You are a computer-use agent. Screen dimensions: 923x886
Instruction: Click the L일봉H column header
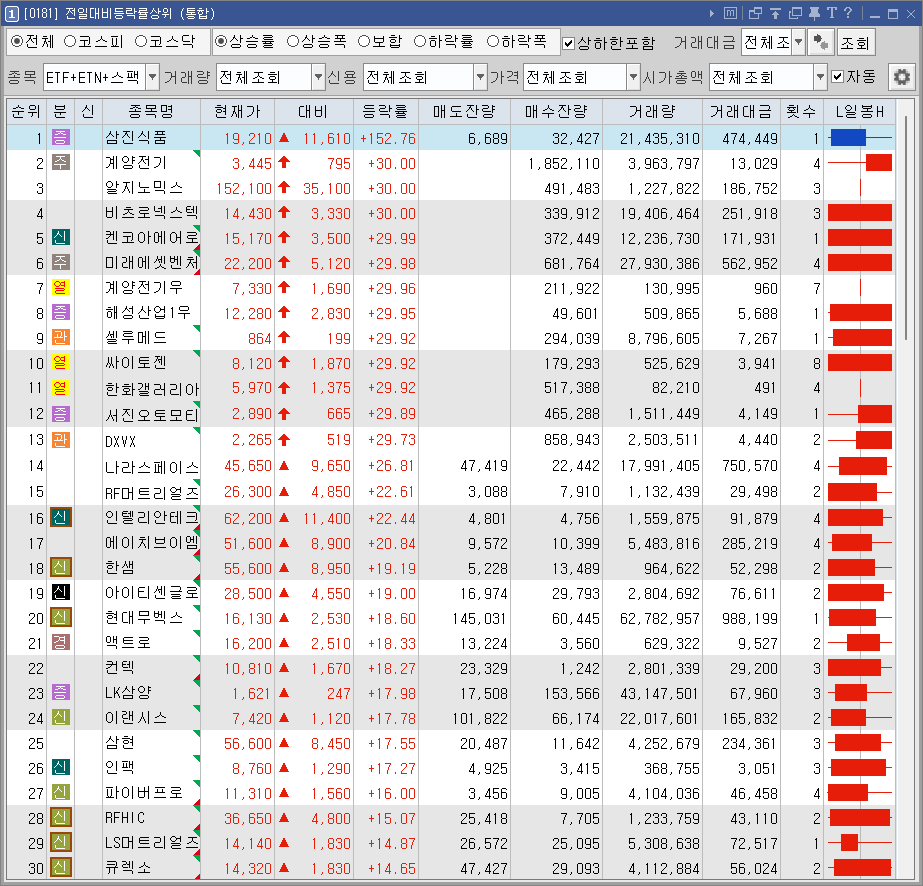(x=860, y=111)
